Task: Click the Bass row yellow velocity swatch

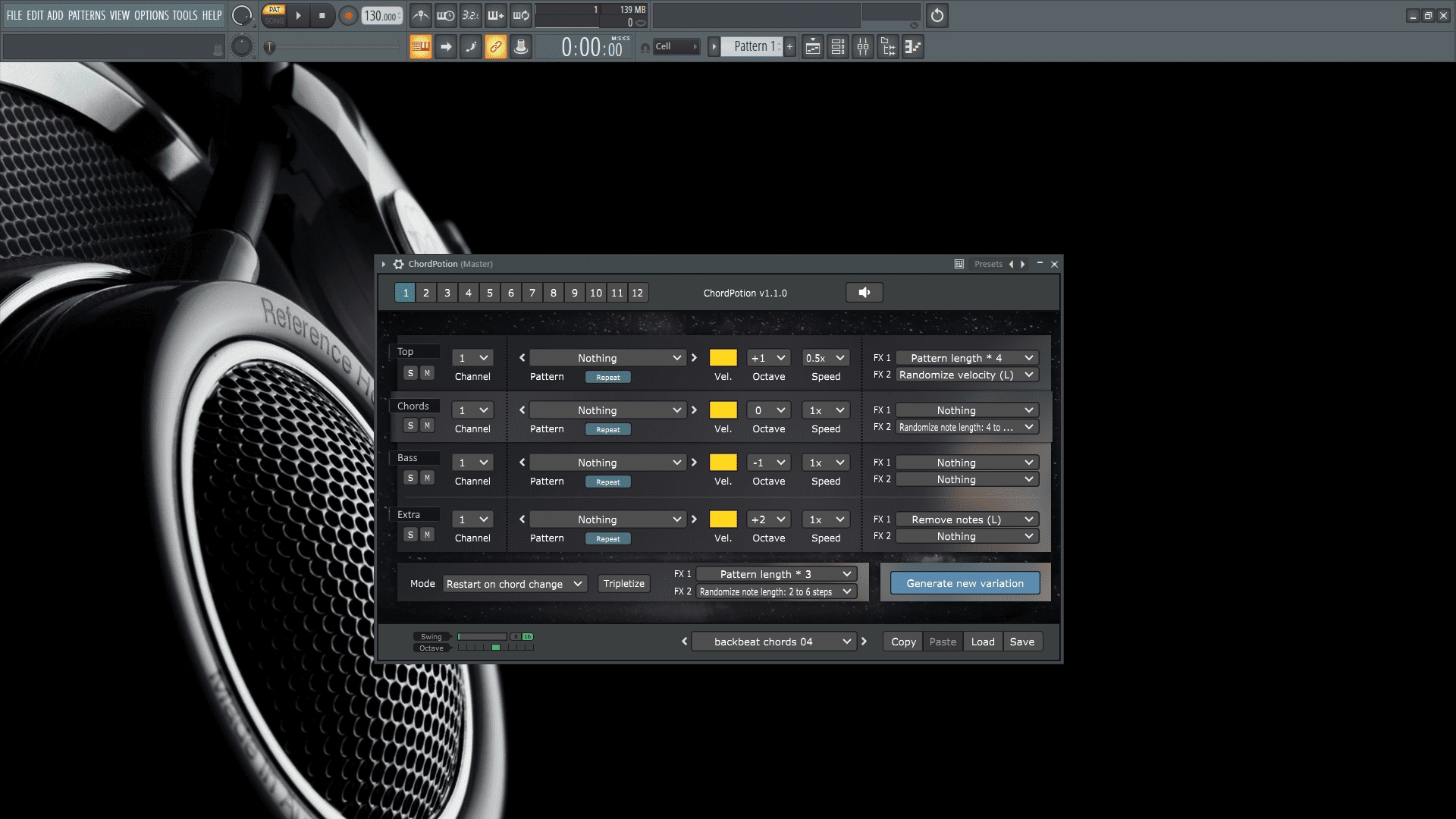Action: [x=723, y=463]
